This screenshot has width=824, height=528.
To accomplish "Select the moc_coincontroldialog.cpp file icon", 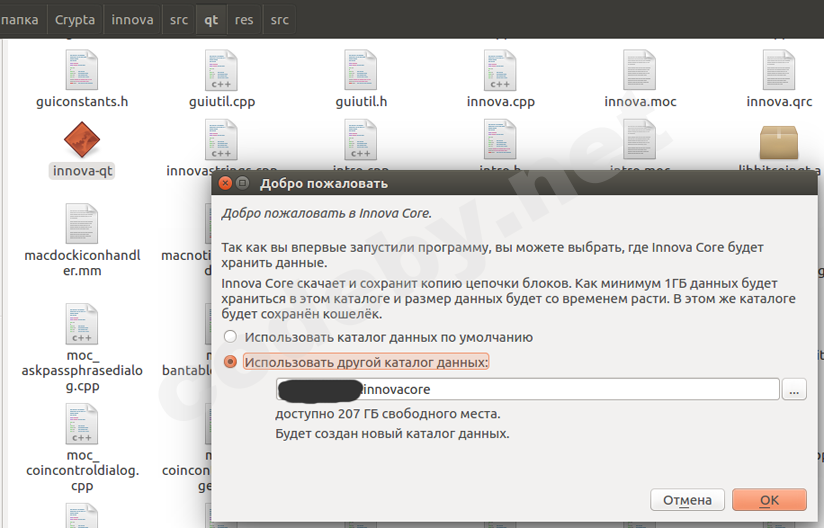I will coord(81,423).
